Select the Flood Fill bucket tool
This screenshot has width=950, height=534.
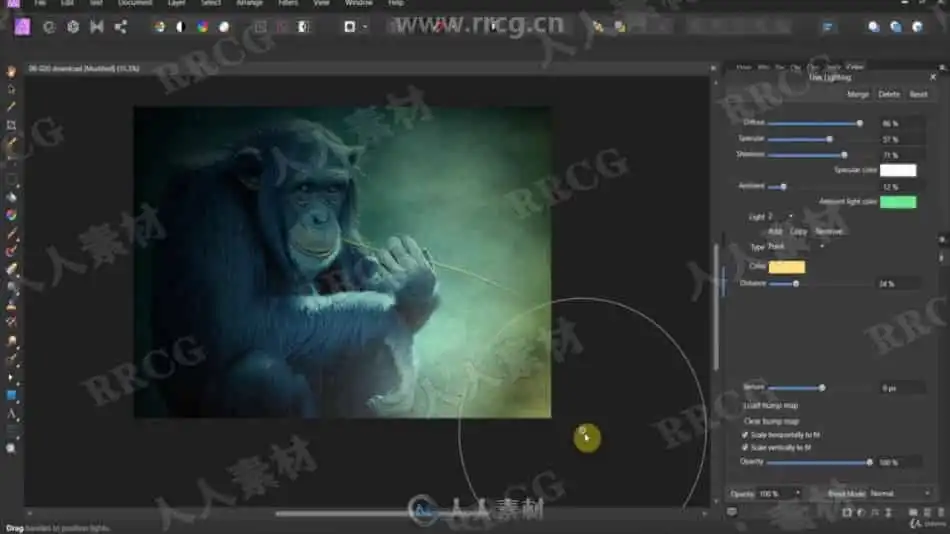pos(12,197)
